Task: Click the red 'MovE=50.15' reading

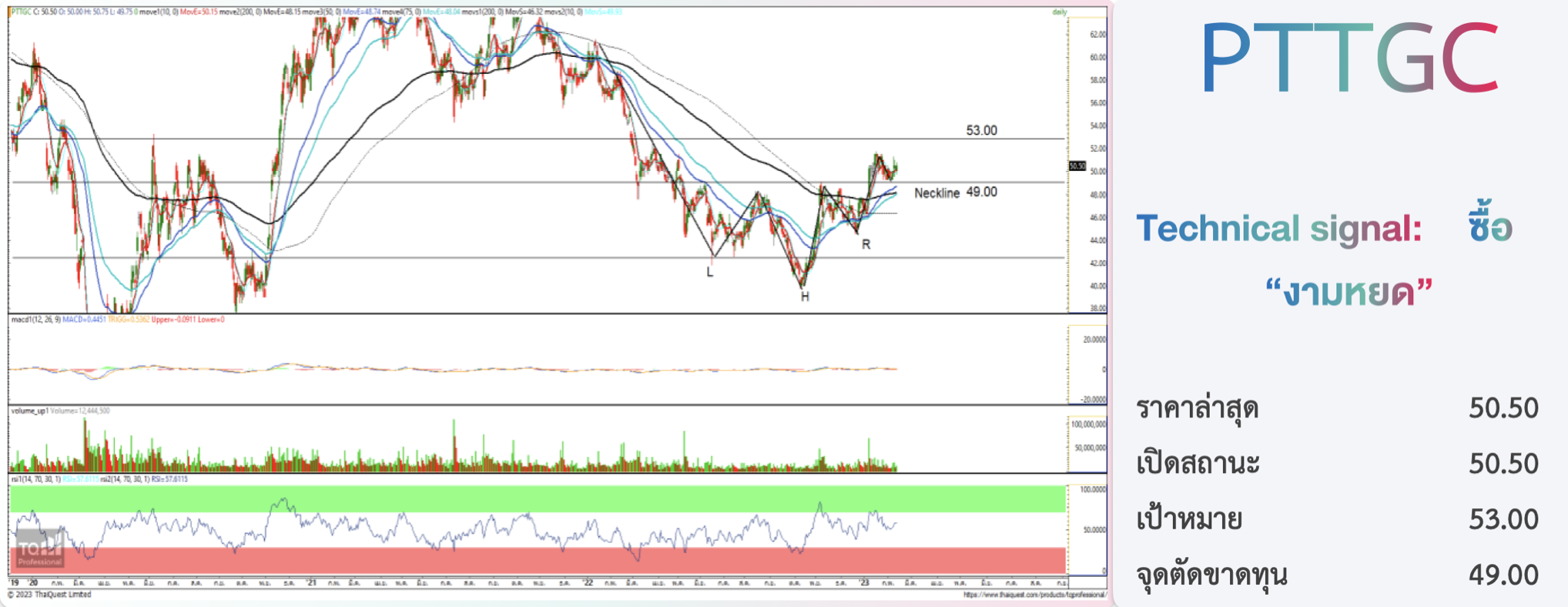Action: pos(199,12)
